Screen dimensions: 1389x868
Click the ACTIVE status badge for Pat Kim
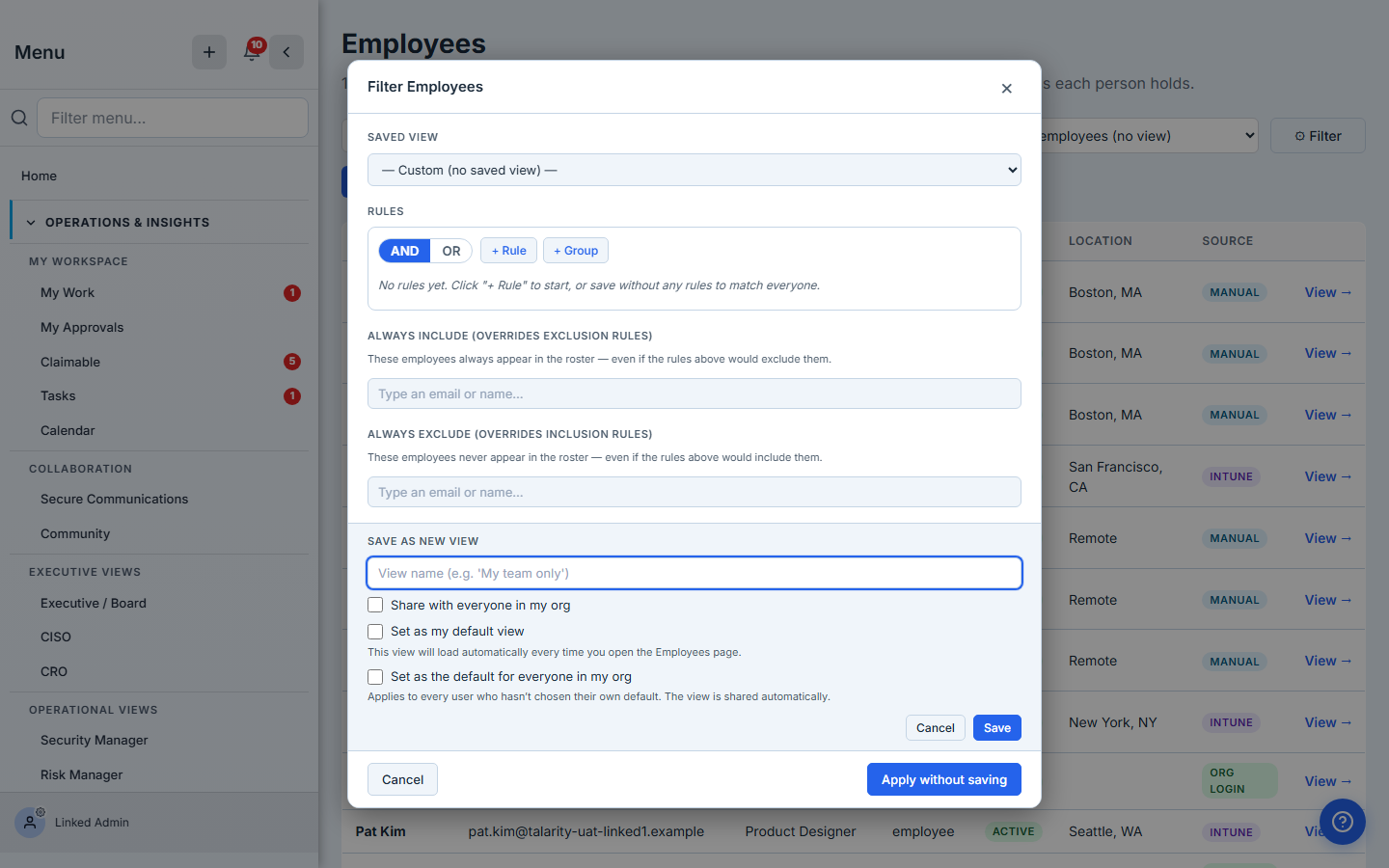pyautogui.click(x=1013, y=831)
